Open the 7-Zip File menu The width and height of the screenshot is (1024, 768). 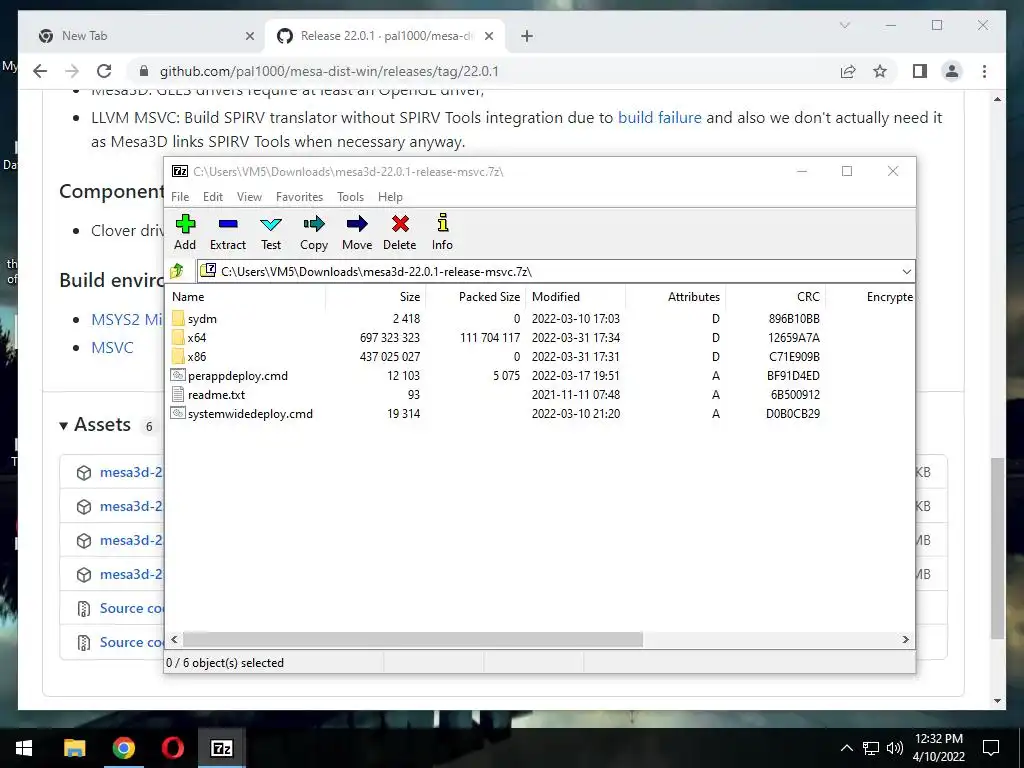point(180,197)
